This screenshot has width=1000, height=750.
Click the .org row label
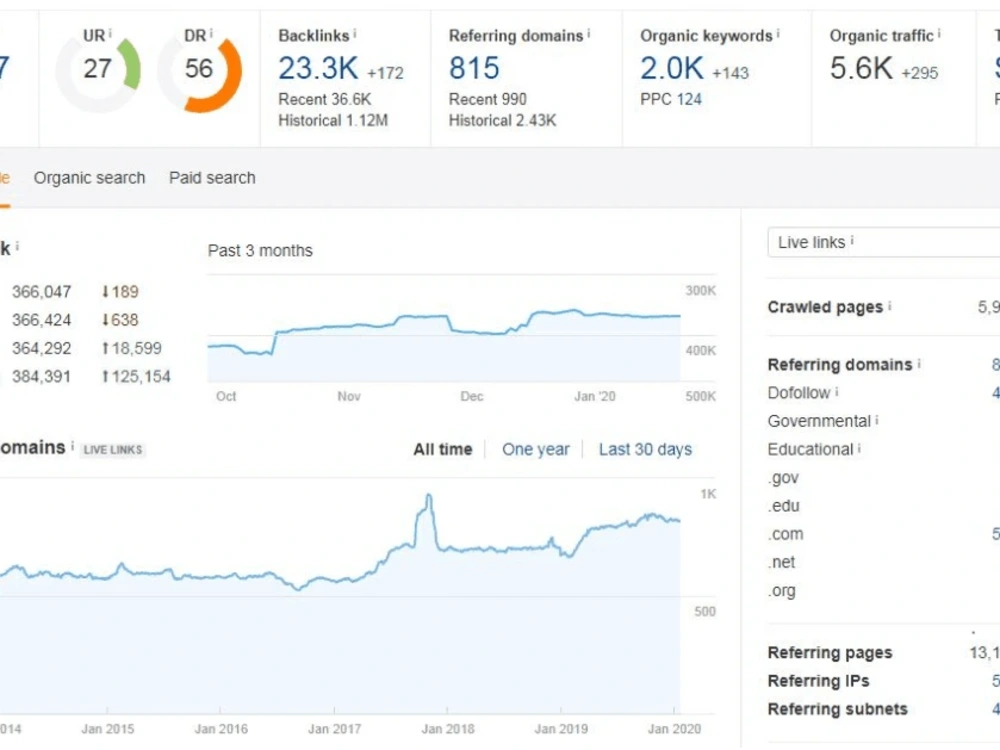click(782, 591)
